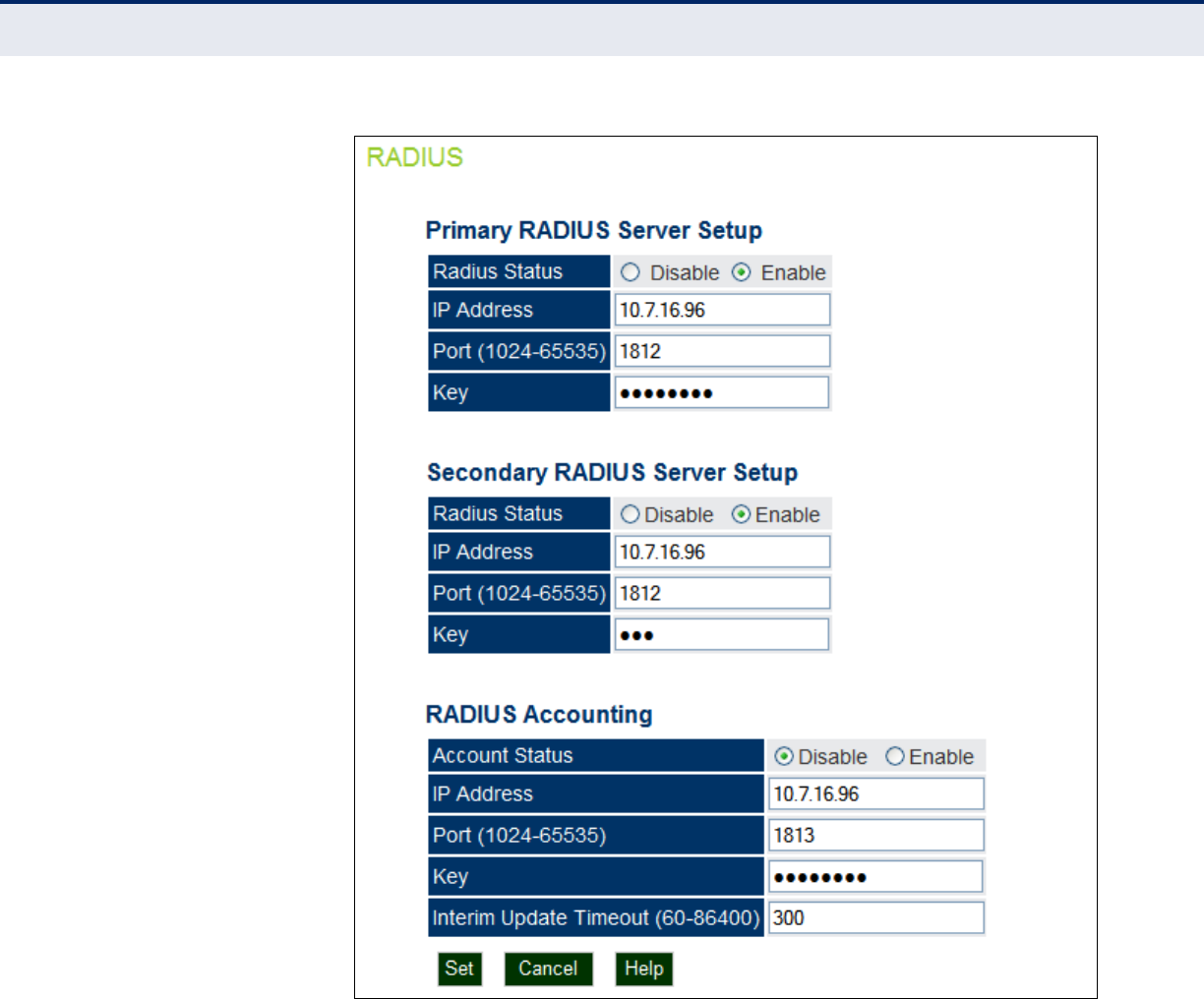Viewport: 1204px width, 999px height.
Task: Click the Primary RADIUS Server Setup heading
Action: pos(593,230)
